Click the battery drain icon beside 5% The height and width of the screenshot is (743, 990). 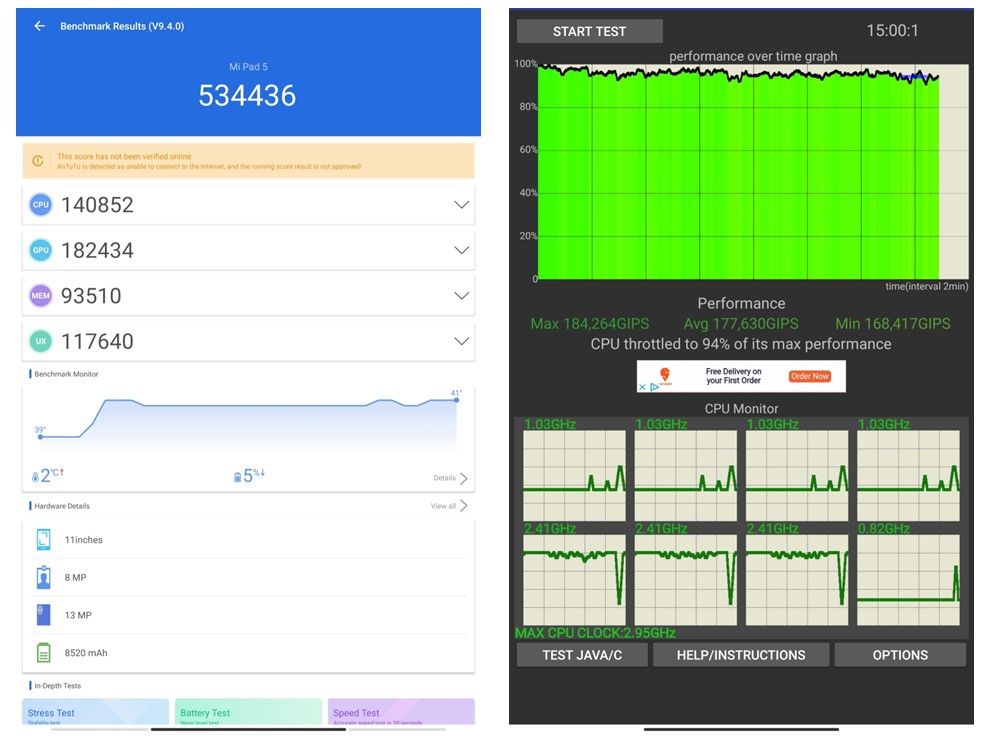237,477
